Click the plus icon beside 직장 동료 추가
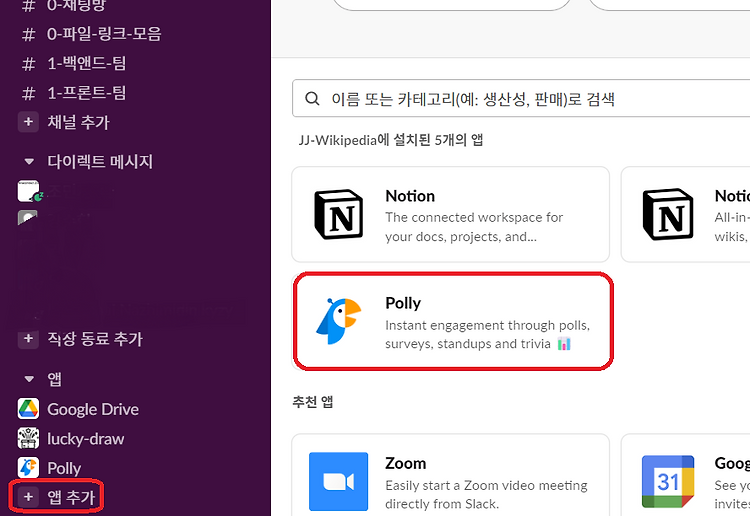Viewport: 750px width, 516px height. tap(28, 339)
